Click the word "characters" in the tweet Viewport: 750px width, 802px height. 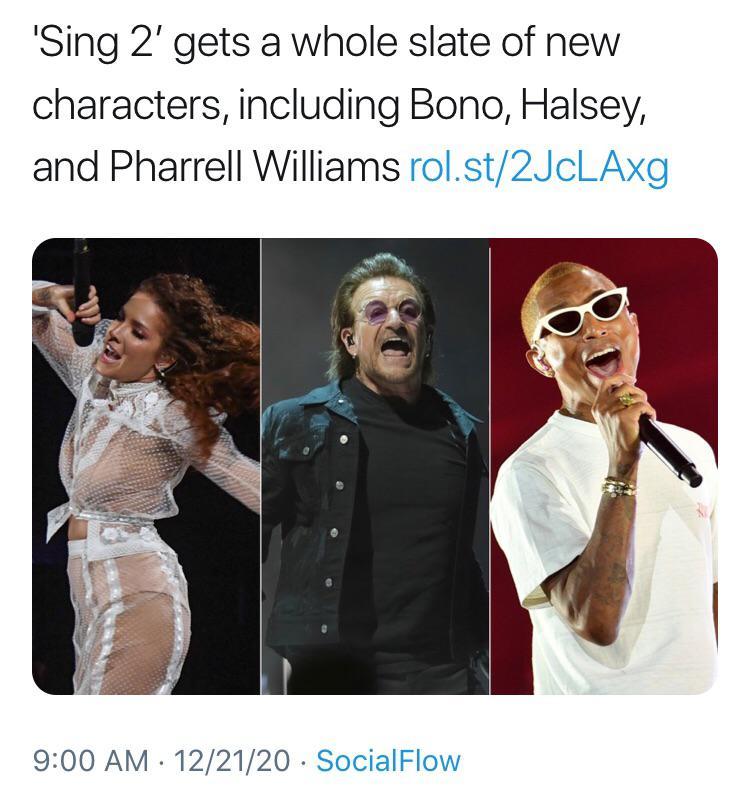pyautogui.click(x=120, y=107)
